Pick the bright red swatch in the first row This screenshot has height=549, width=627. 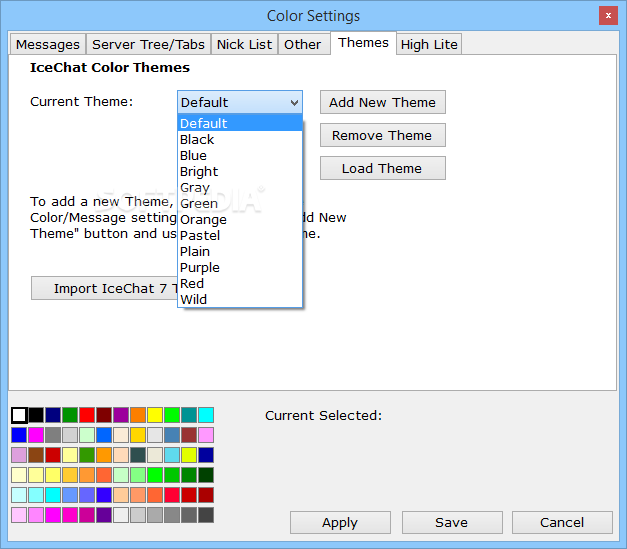(87, 415)
